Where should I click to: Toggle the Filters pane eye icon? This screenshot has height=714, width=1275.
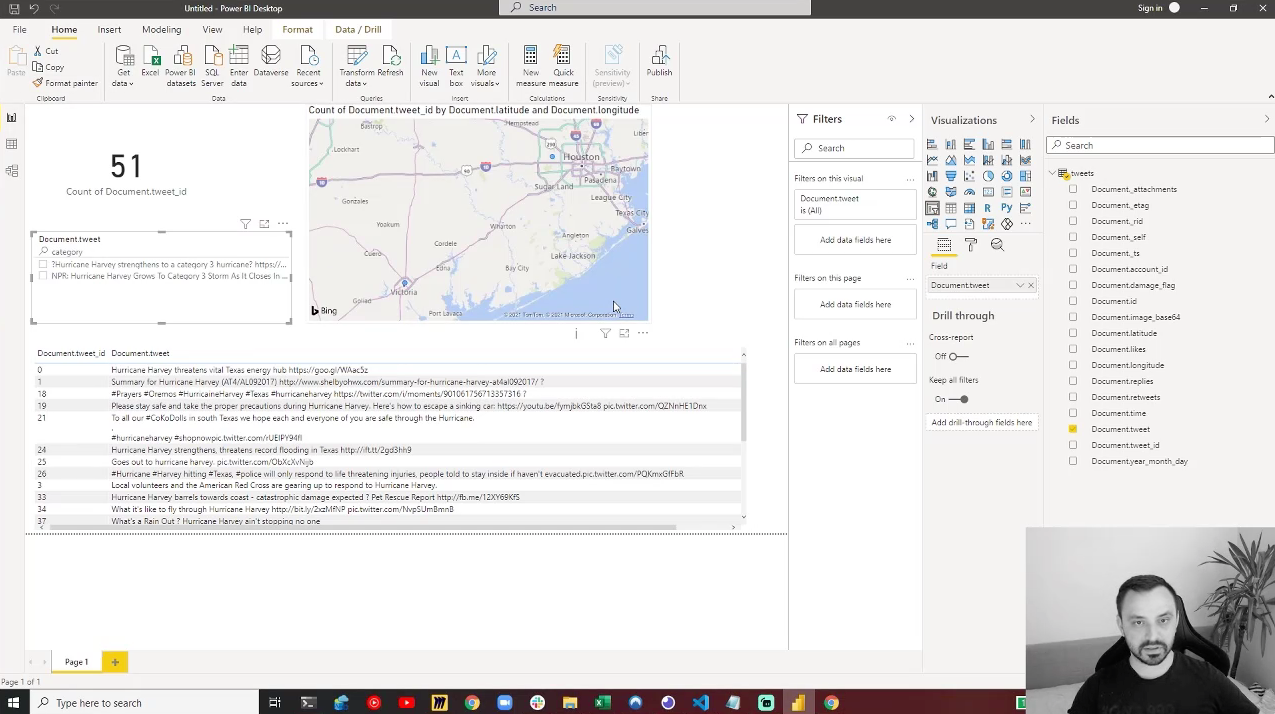892,119
